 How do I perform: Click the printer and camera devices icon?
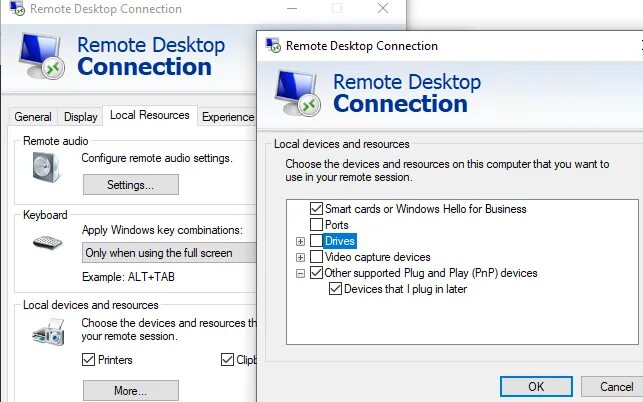pos(48,331)
